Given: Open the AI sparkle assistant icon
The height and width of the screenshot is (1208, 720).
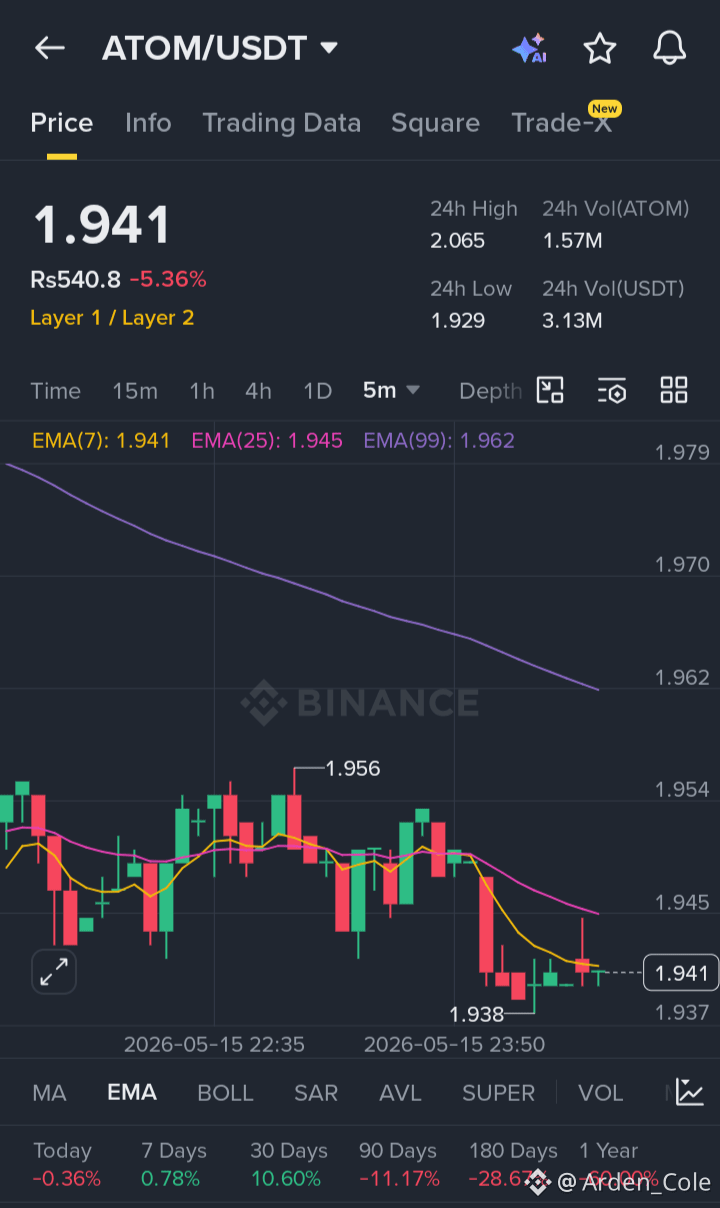Looking at the screenshot, I should 529,48.
